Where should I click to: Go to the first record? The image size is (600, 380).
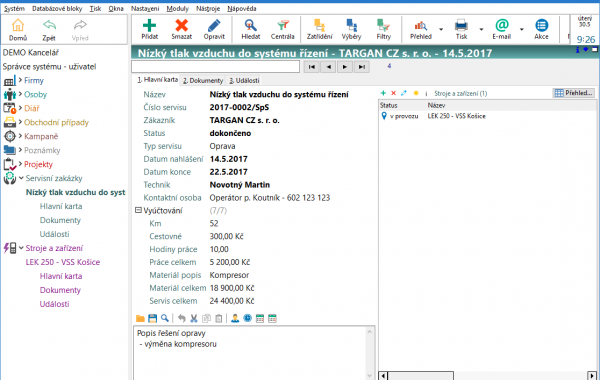(312, 67)
